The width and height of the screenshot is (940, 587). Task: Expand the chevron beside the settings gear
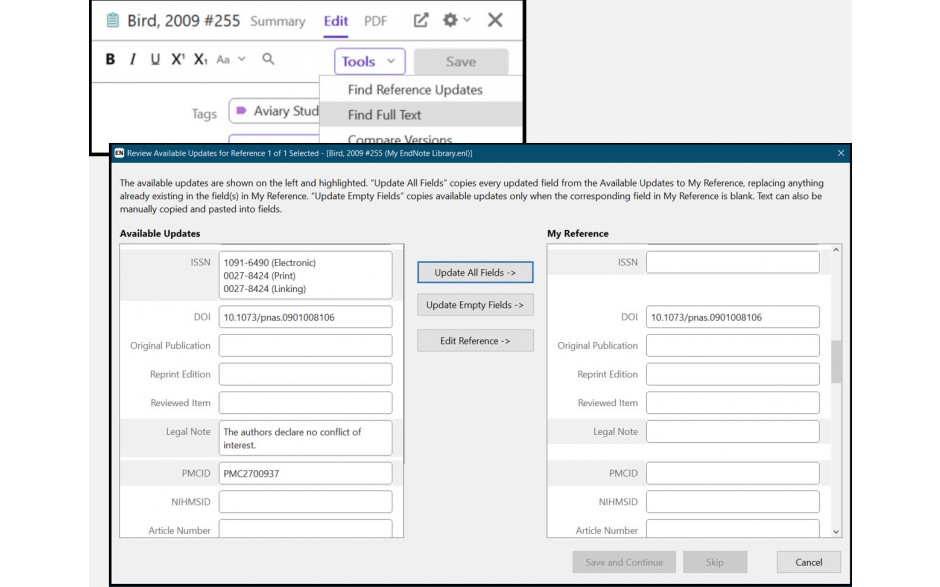point(465,20)
